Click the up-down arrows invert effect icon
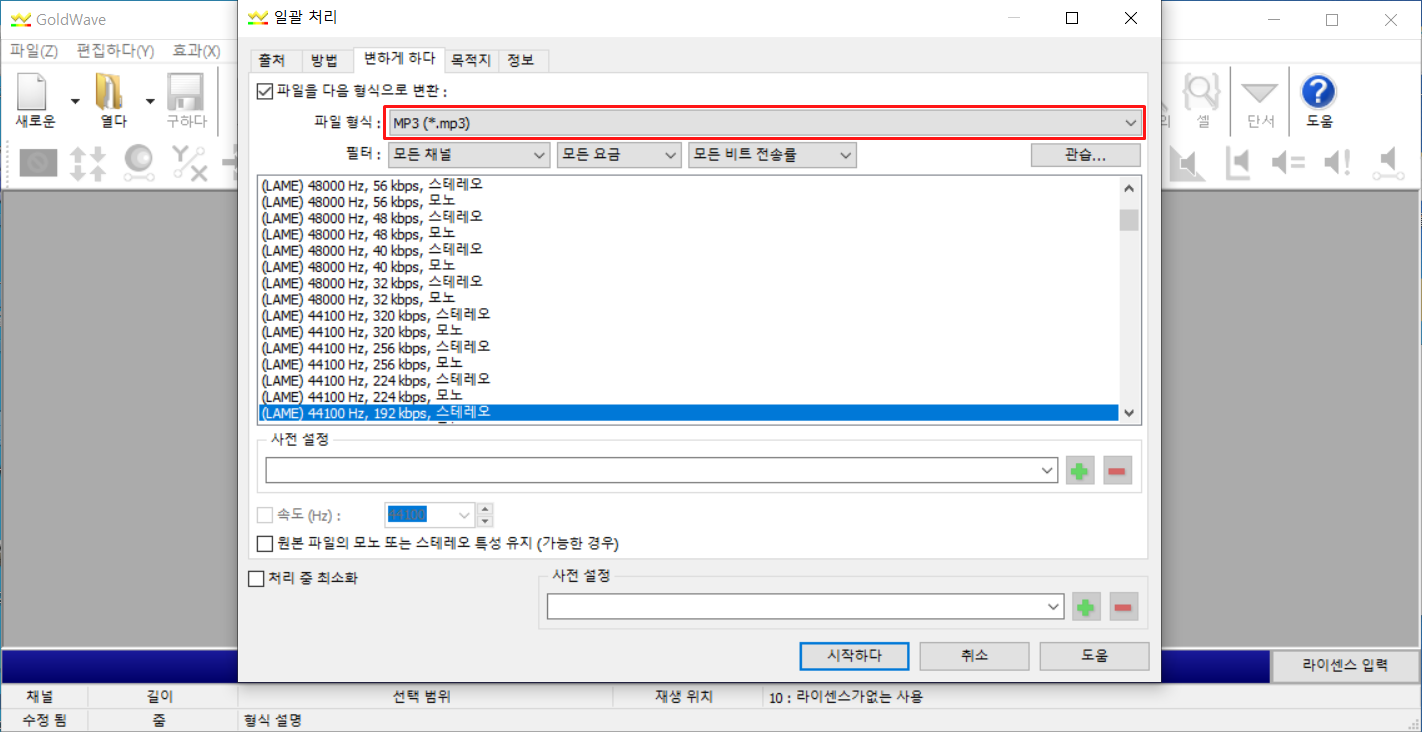1422x732 pixels. 88,162
